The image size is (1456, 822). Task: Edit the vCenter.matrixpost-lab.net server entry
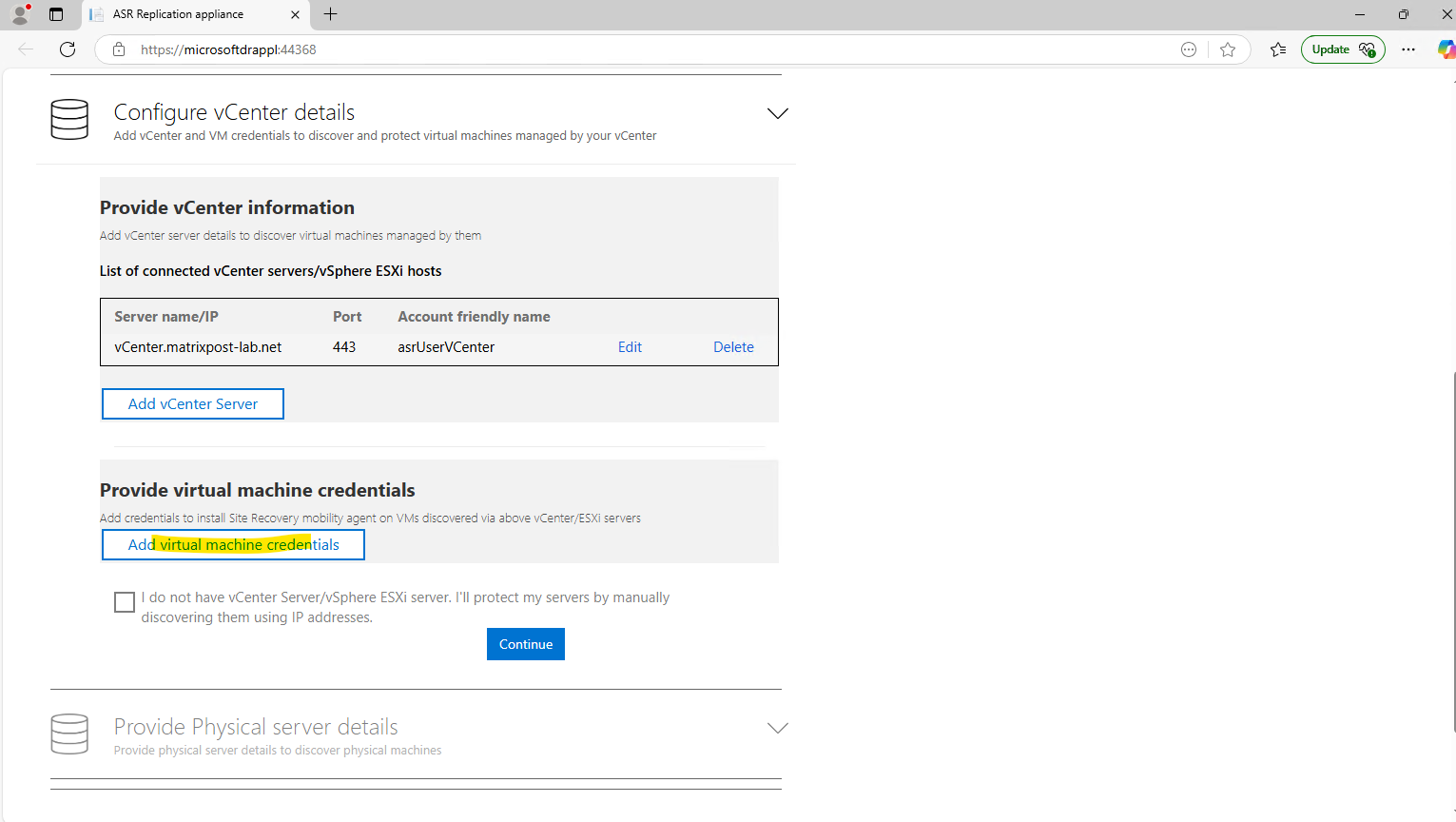(630, 347)
